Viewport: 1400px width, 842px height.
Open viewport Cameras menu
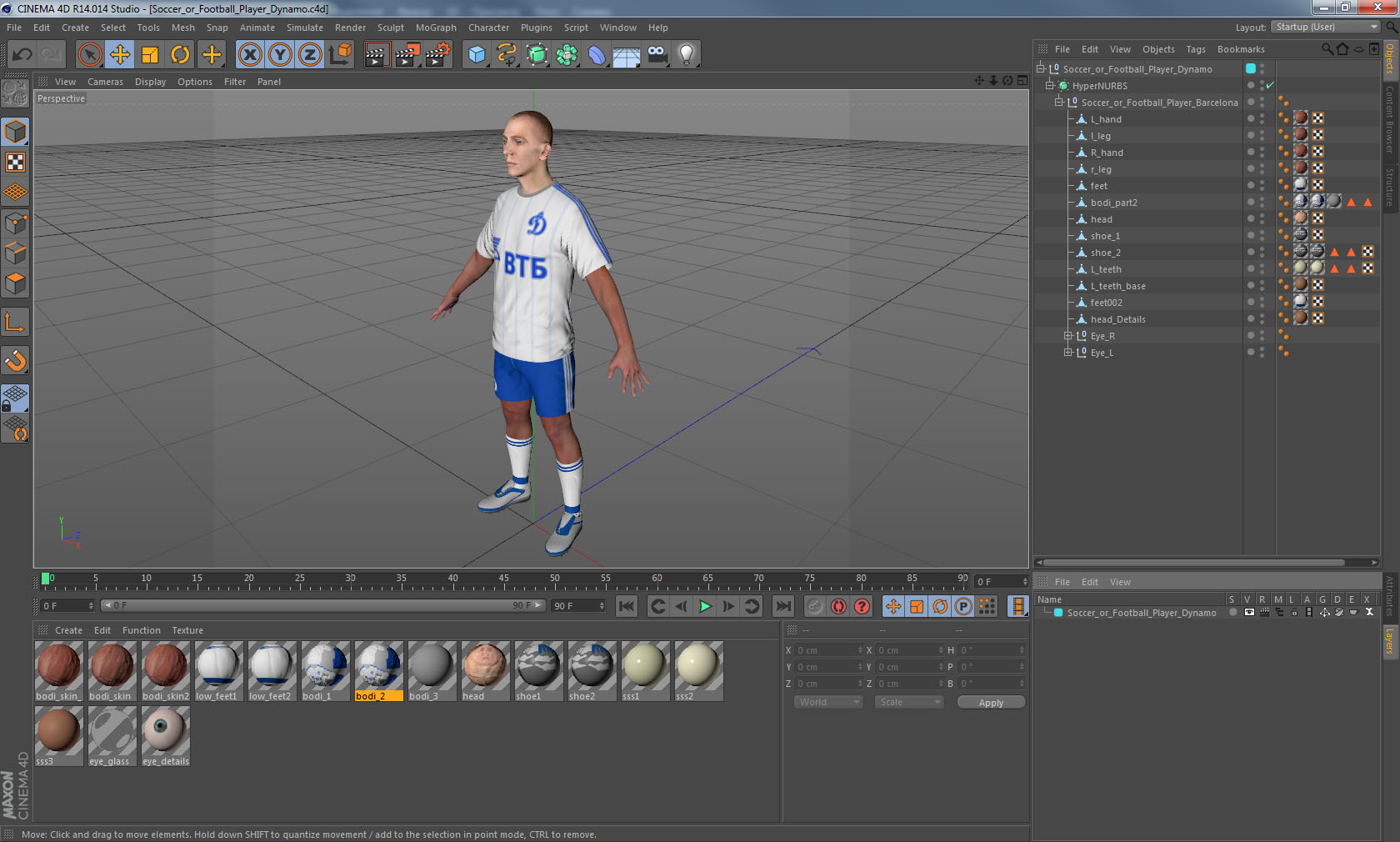click(x=105, y=82)
